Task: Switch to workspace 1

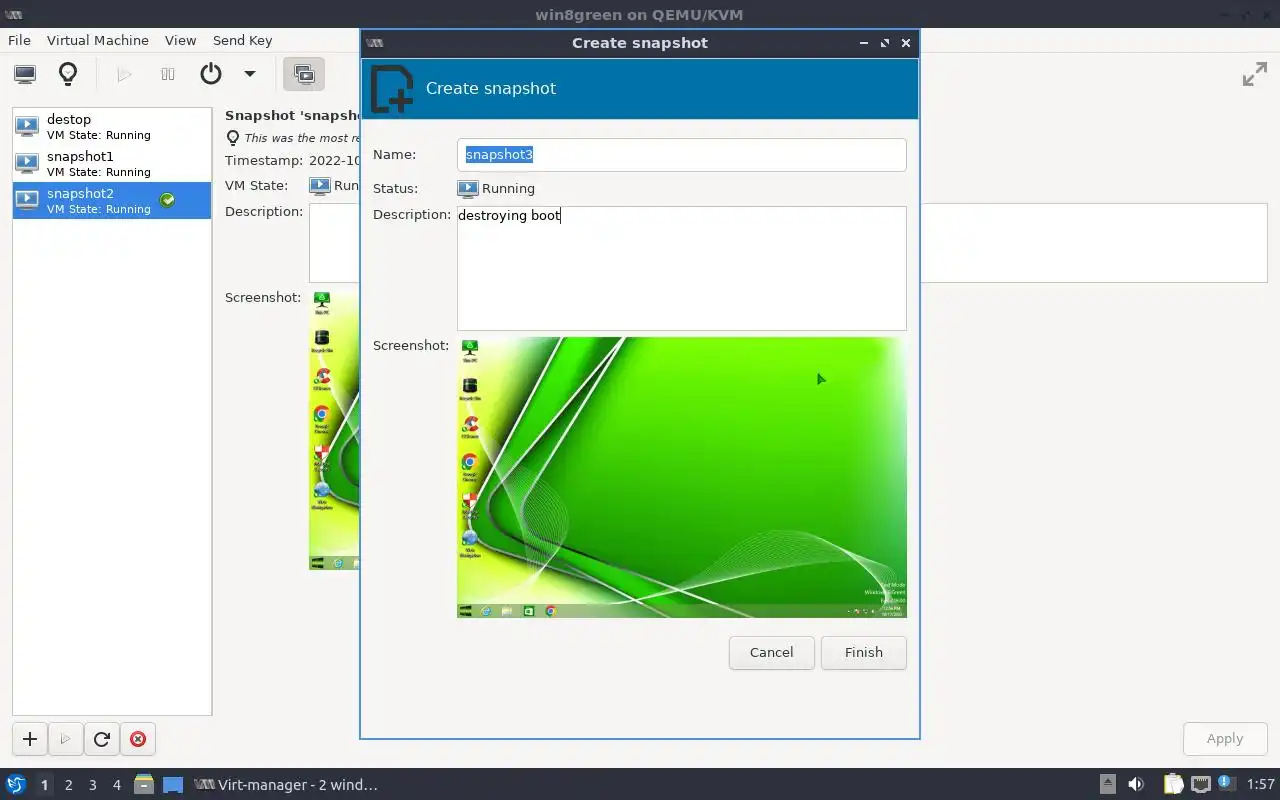Action: tap(44, 785)
